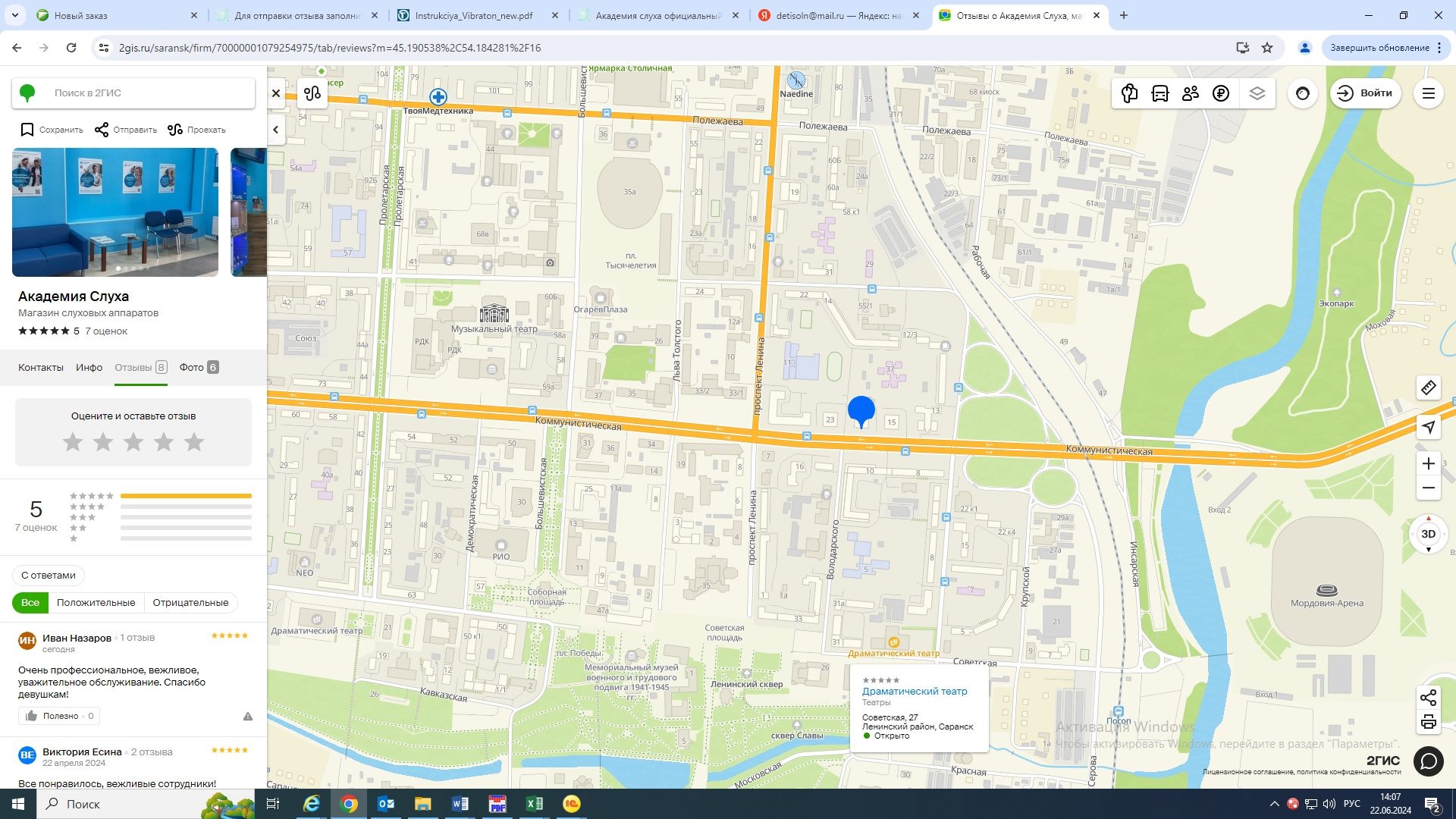Image resolution: width=1456 pixels, height=819 pixels.
Task: Click the map layers stack icon
Action: pos(1257,93)
